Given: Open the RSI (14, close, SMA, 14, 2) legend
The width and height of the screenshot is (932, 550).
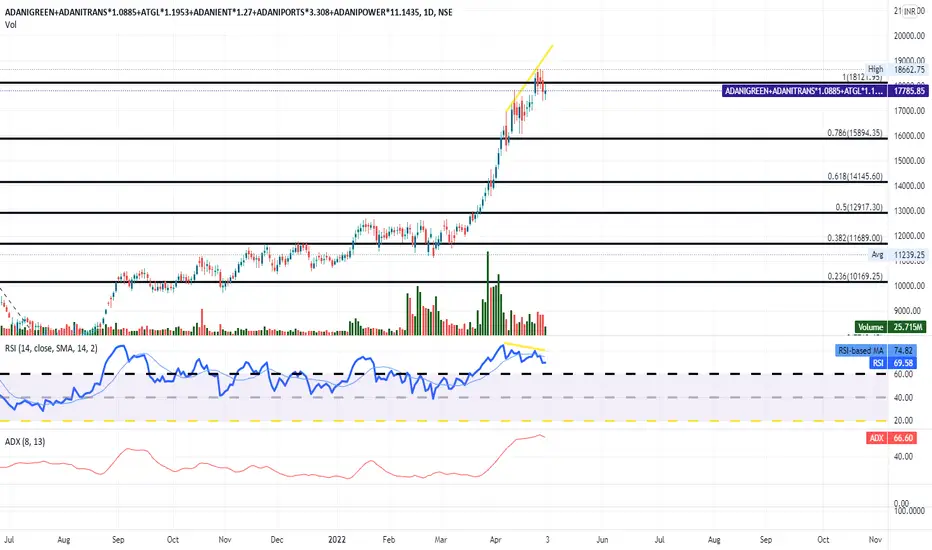Looking at the screenshot, I should pos(51,348).
